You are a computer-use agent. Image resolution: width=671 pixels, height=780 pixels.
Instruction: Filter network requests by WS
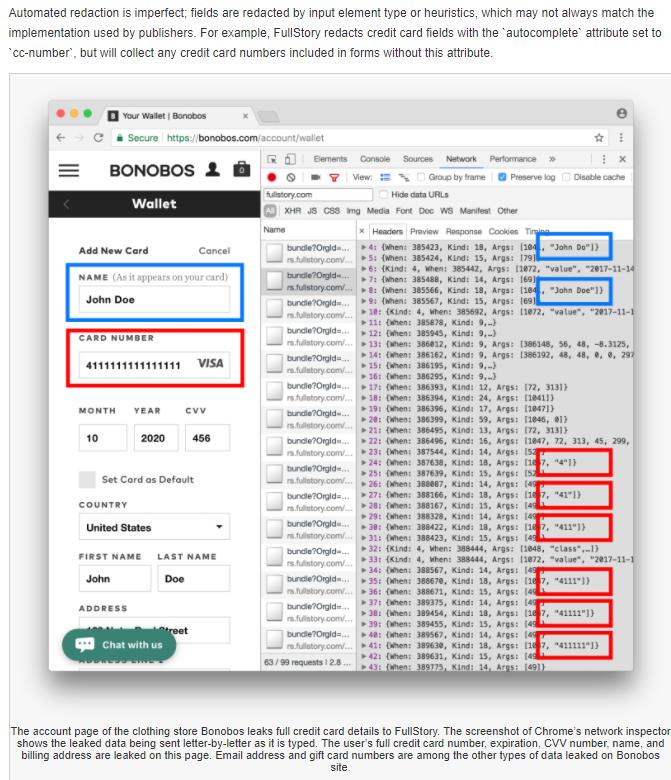pos(447,211)
